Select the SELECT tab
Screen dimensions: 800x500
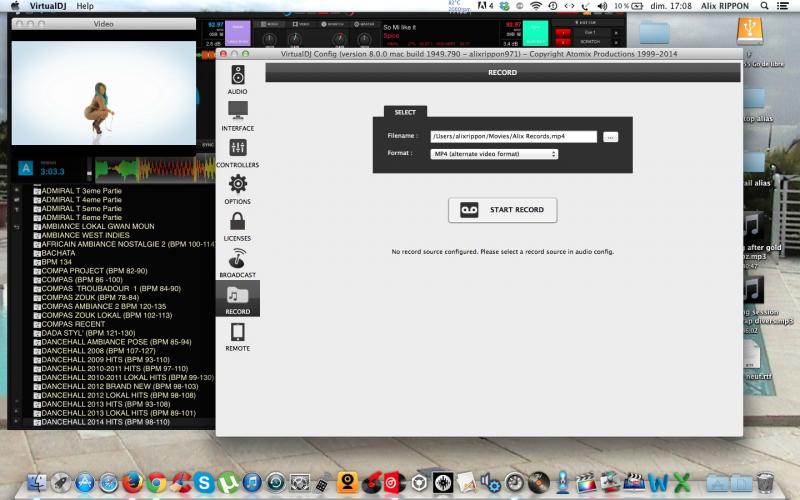[405, 112]
